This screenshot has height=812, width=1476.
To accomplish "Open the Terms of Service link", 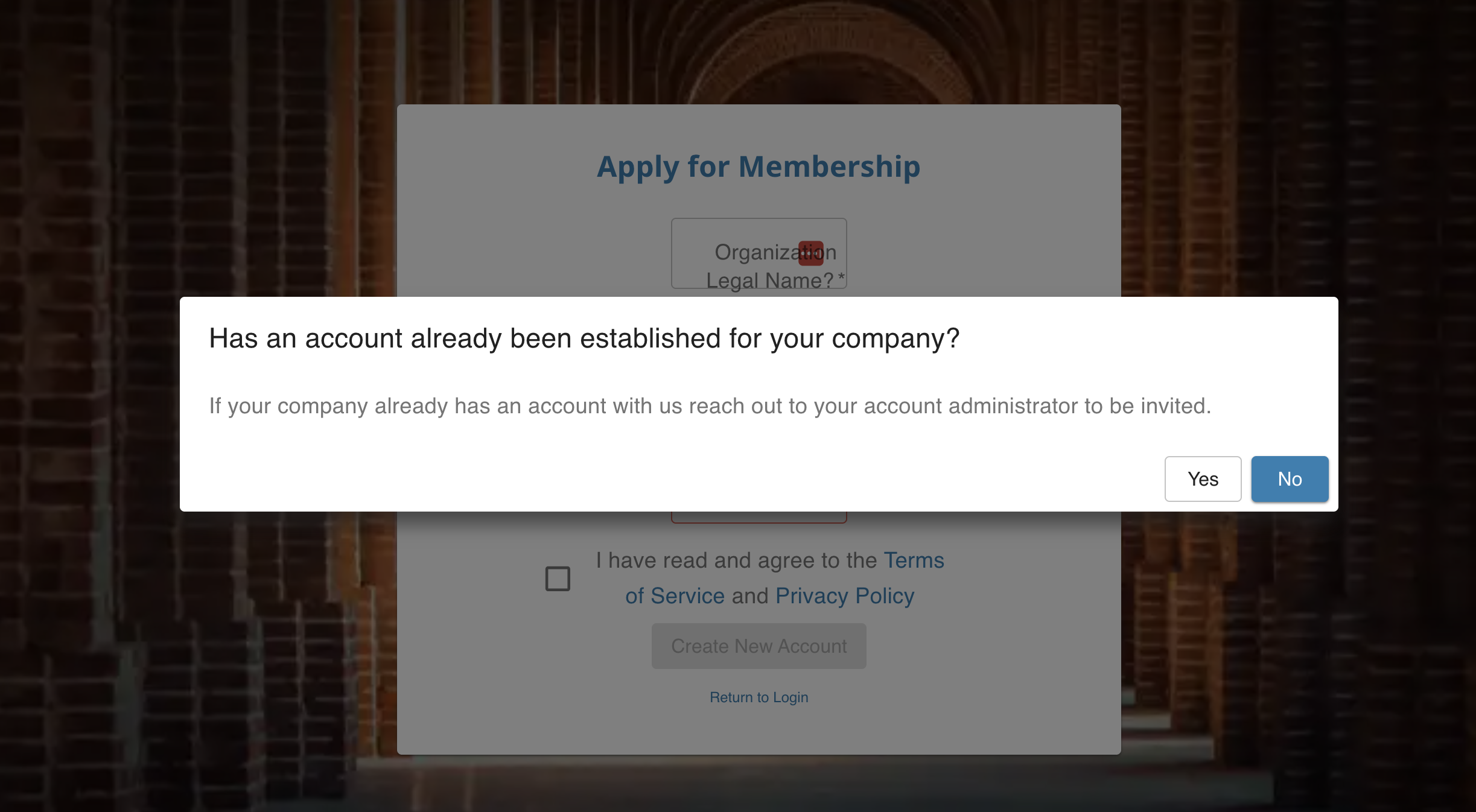I will pos(914,560).
